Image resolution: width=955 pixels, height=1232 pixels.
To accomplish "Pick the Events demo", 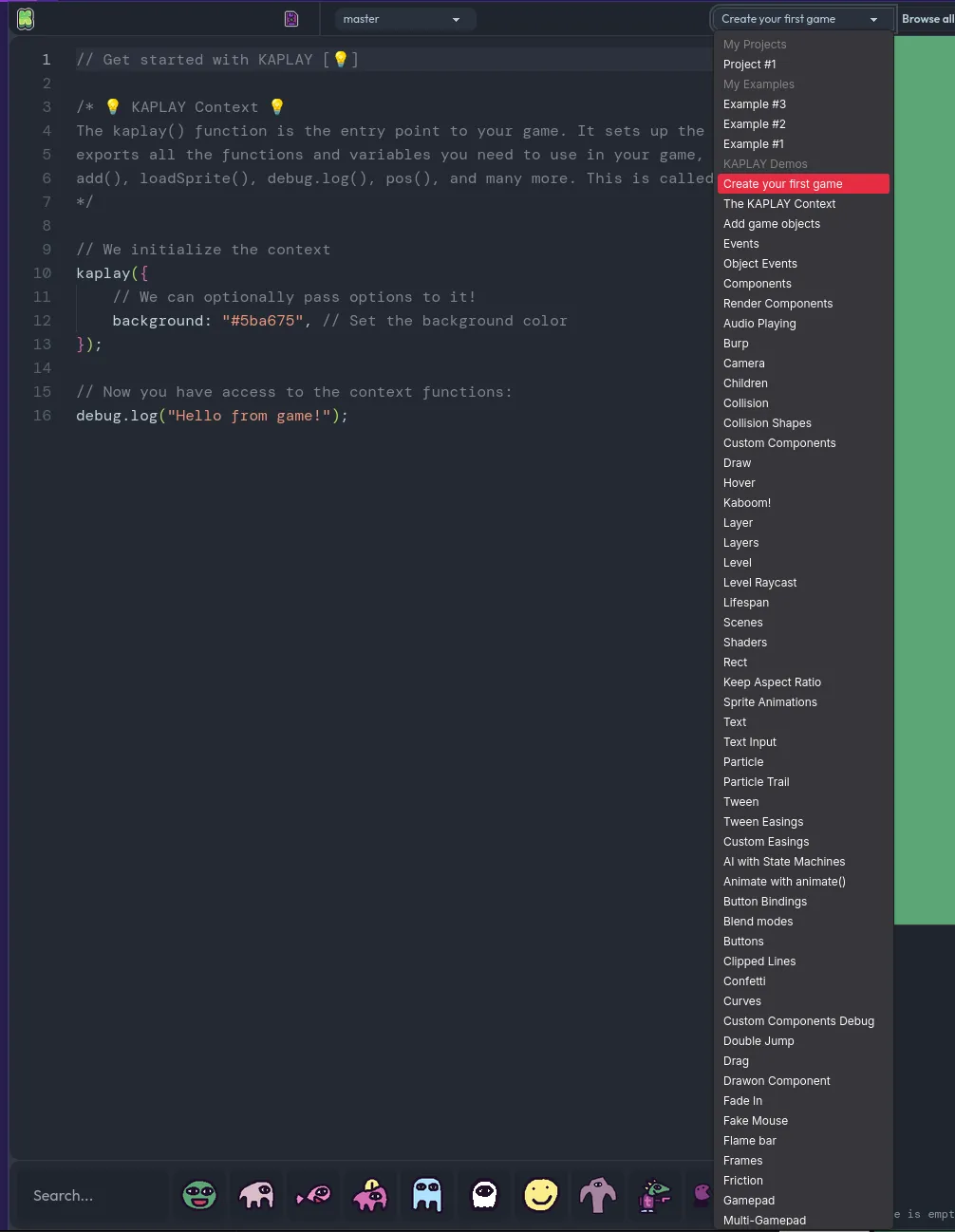I will 803,244.
